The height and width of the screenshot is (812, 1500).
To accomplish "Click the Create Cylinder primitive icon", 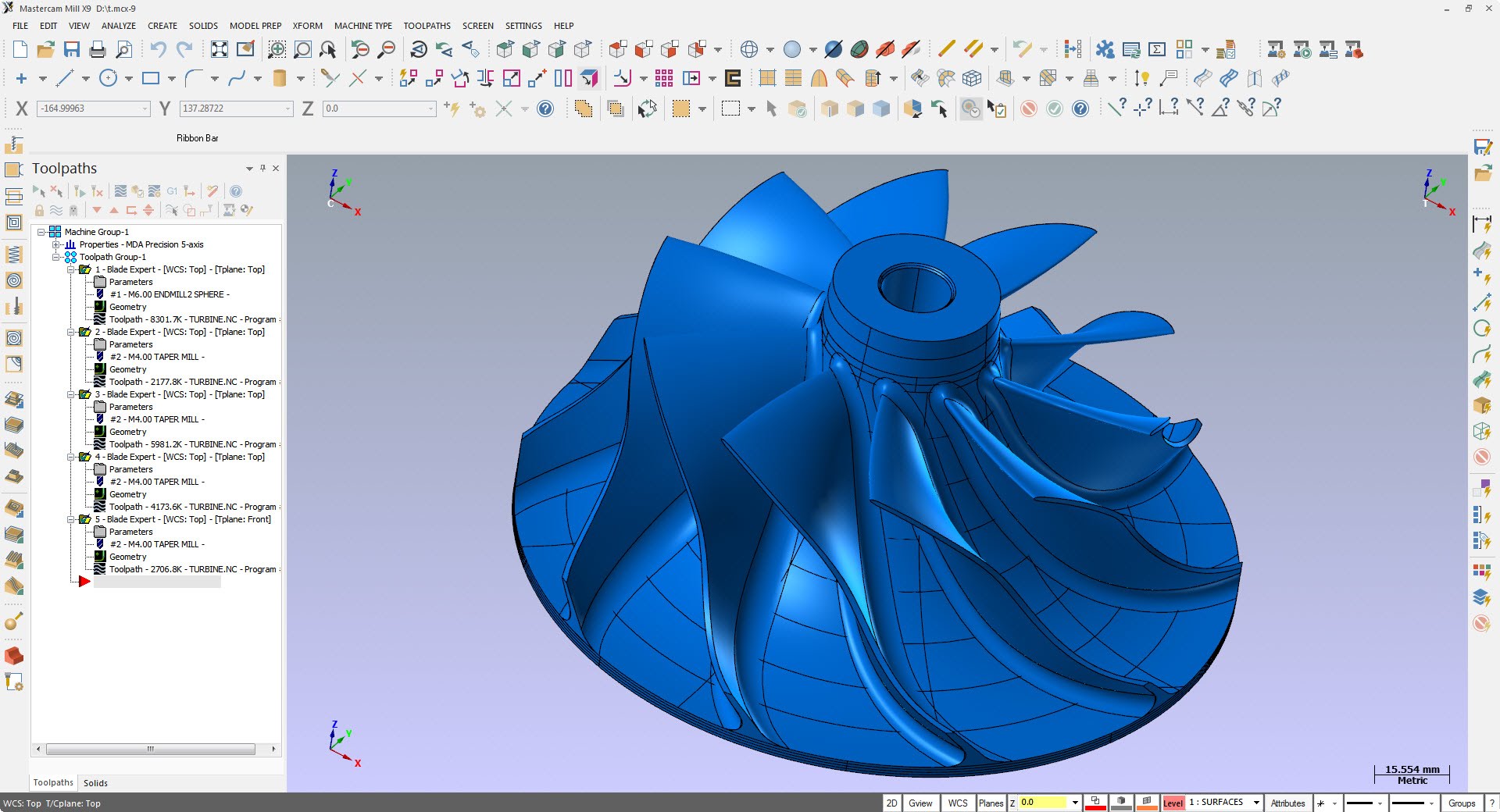I will 279,78.
